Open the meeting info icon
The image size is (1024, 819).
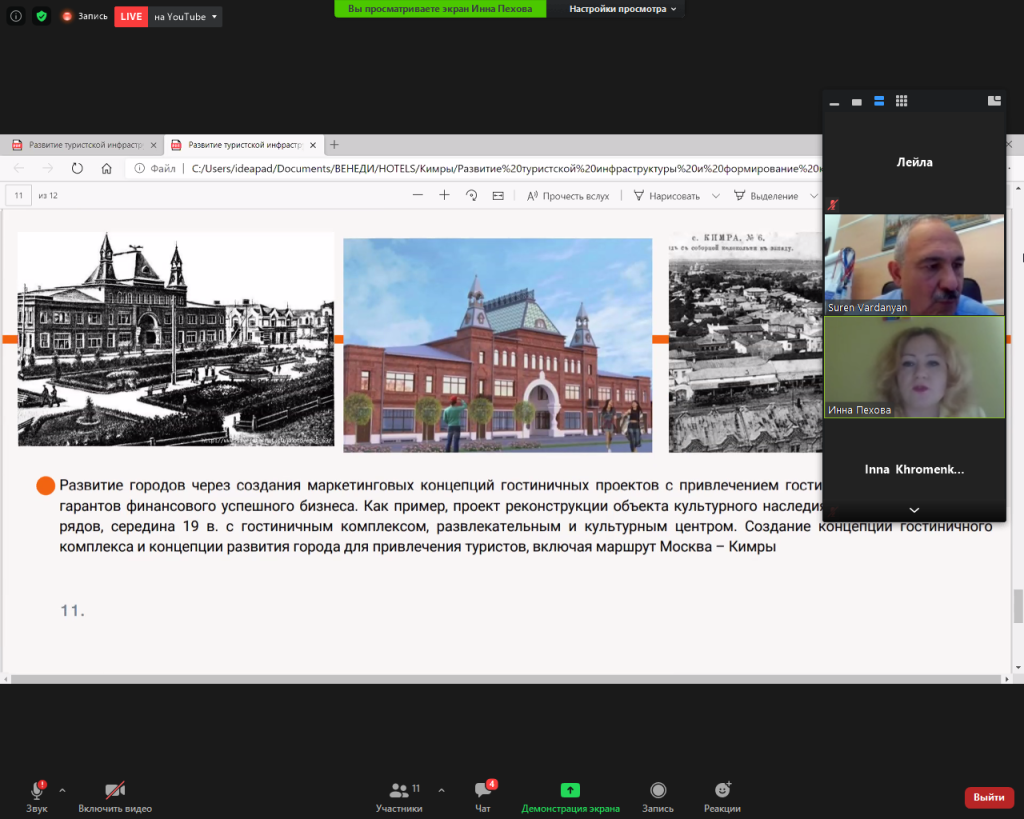[x=16, y=16]
